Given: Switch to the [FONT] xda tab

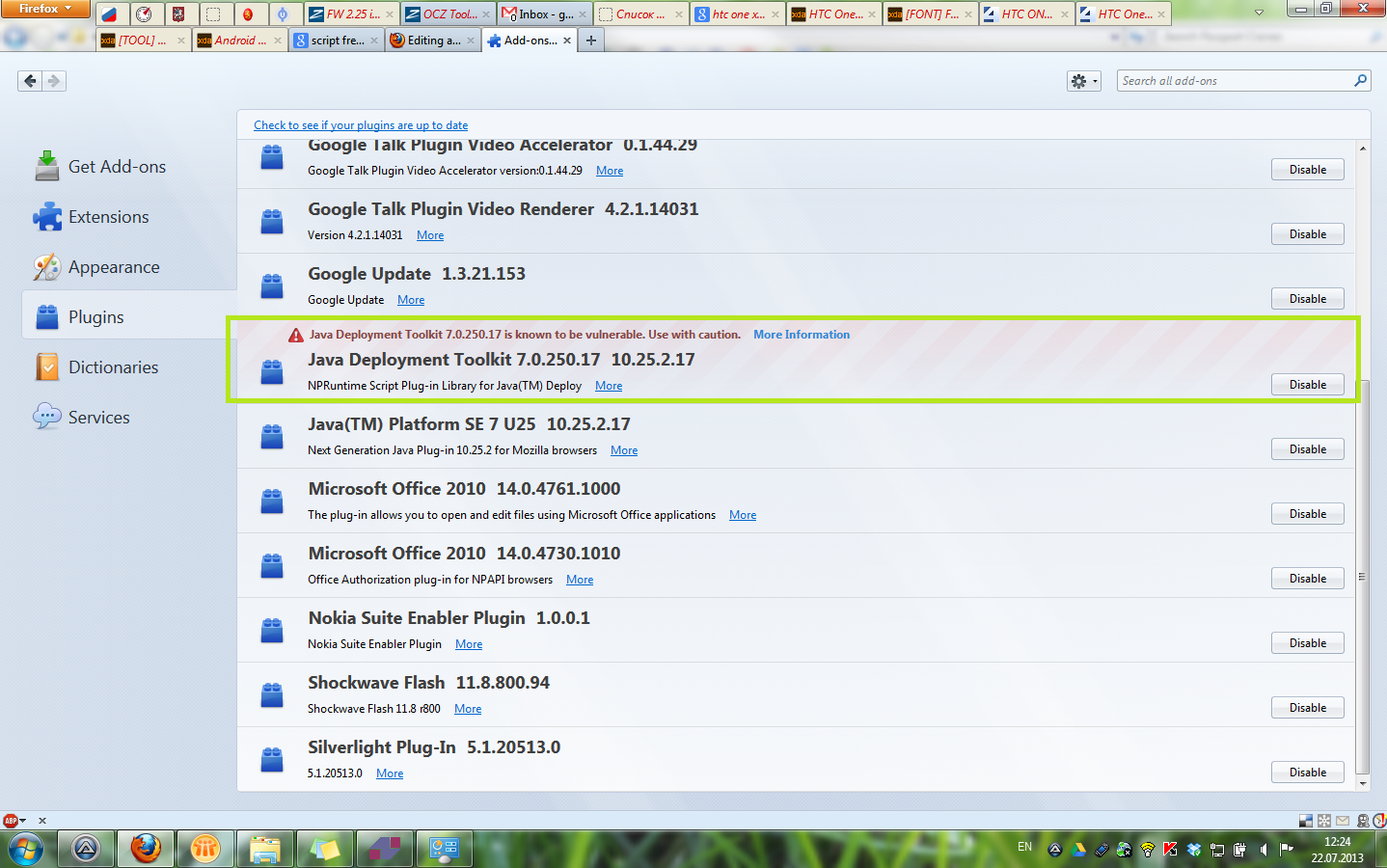Looking at the screenshot, I should coord(930,14).
